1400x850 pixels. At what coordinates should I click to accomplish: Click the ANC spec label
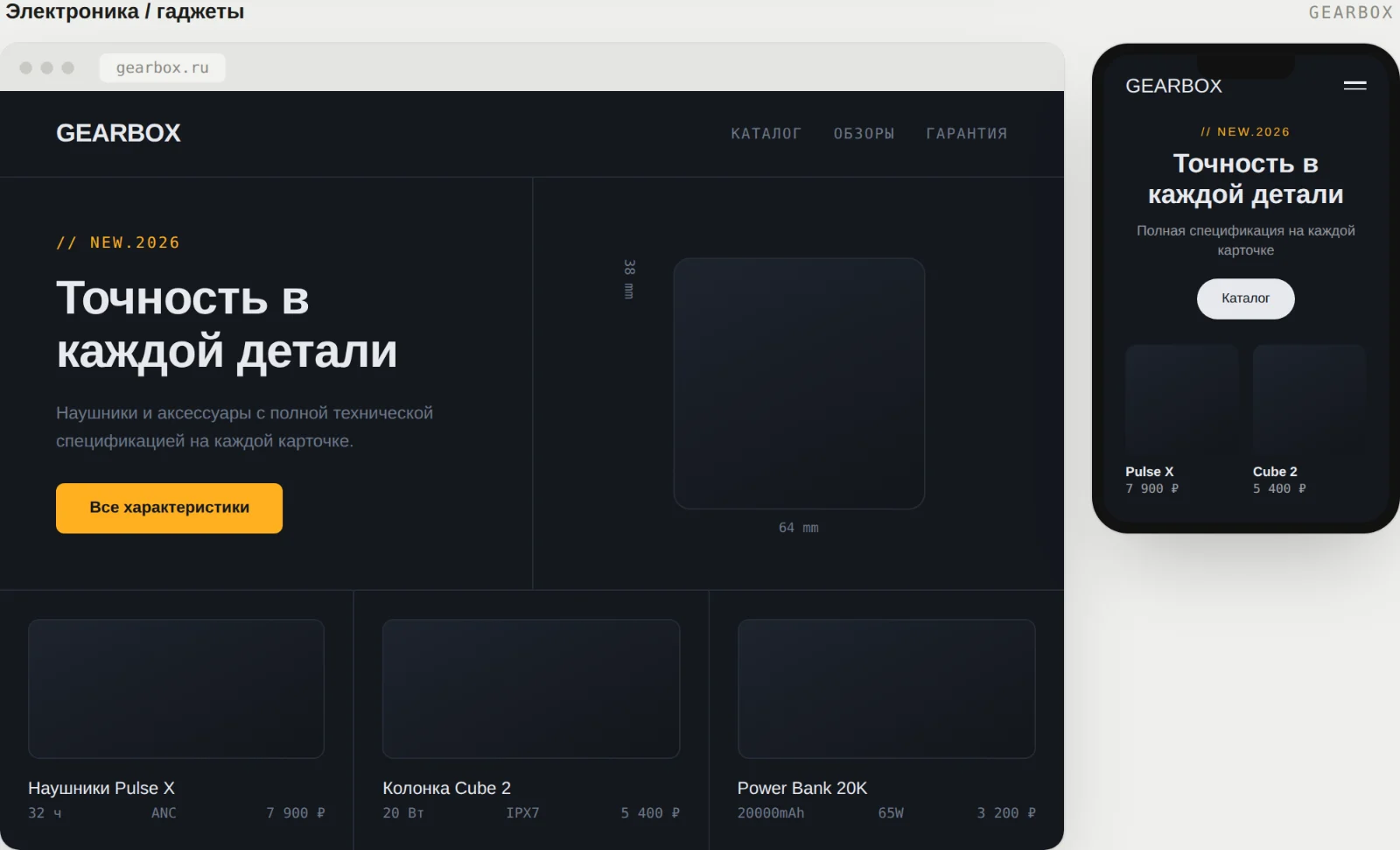pos(164,813)
